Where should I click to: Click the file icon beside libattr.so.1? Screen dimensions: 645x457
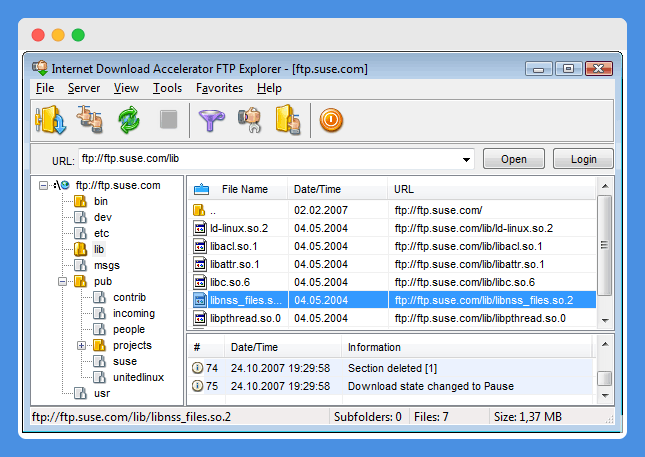coord(200,264)
